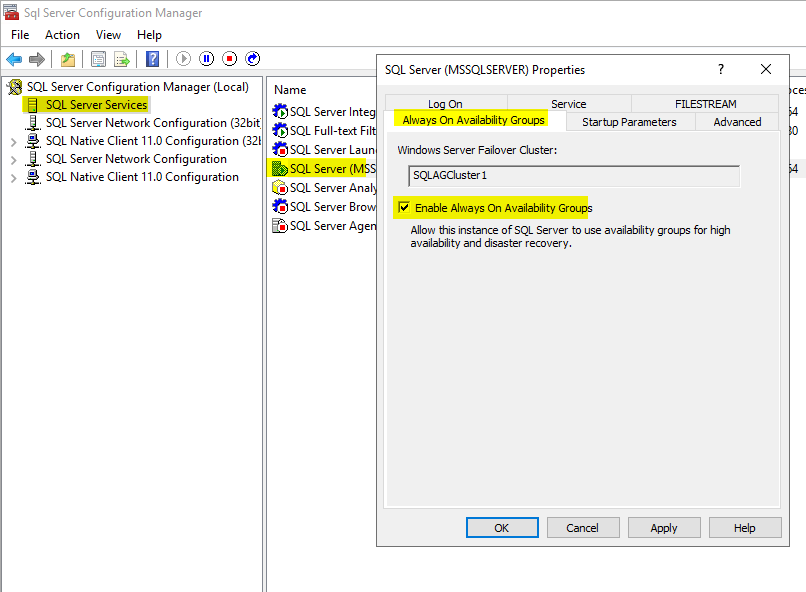This screenshot has width=806, height=592.
Task: Select SQL Native Client 11.0 Configuration node
Action: tap(142, 177)
